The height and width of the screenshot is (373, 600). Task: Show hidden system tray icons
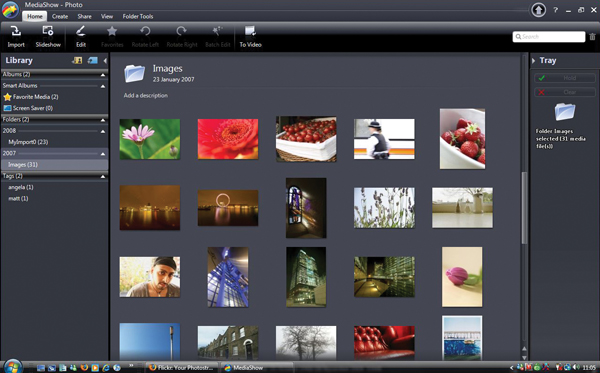tap(511, 368)
